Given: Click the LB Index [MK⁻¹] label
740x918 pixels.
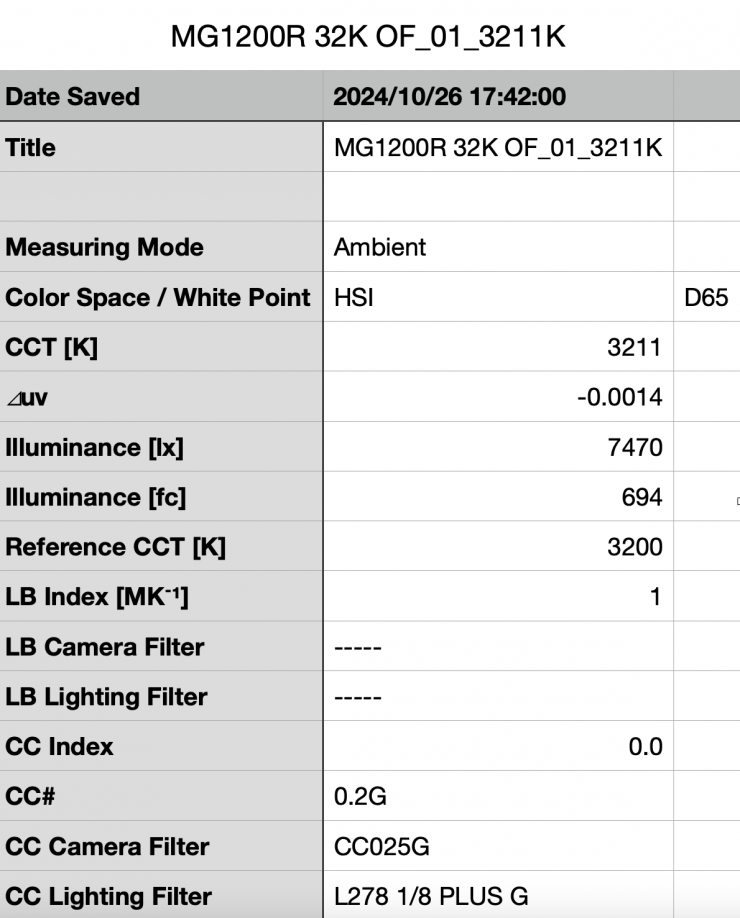Looking at the screenshot, I should pos(97,597).
